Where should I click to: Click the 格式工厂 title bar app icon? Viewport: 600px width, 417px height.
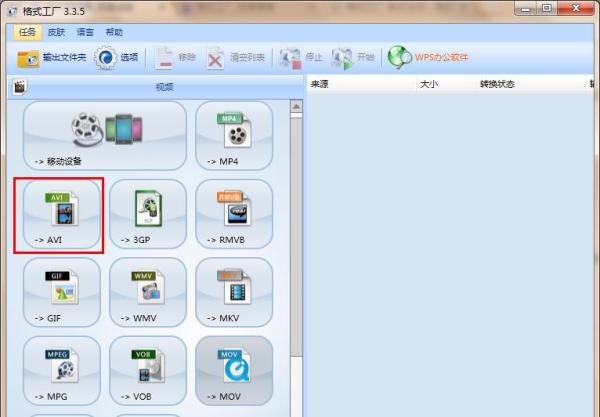[13, 11]
